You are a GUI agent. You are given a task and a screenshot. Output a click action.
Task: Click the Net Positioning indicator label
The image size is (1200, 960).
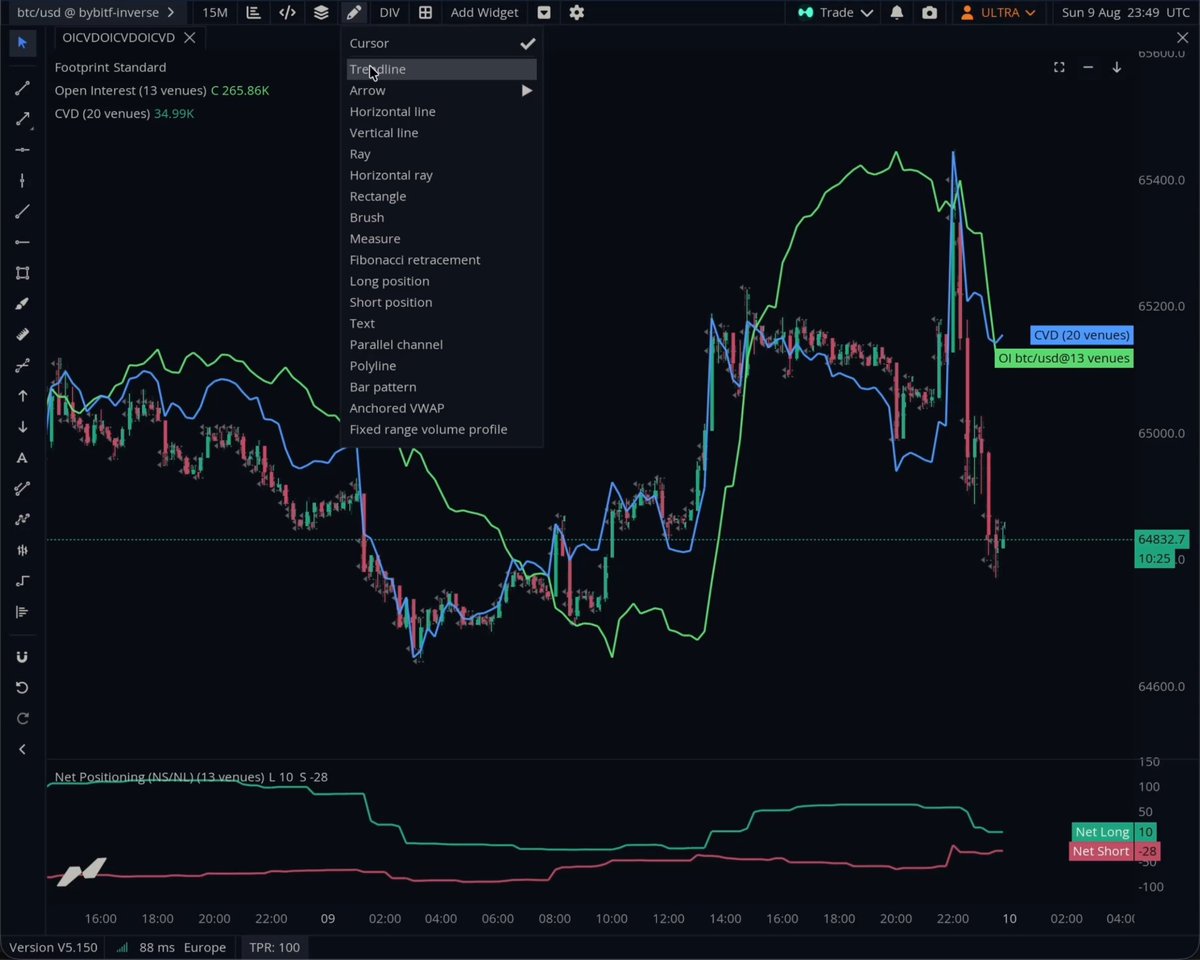point(160,777)
